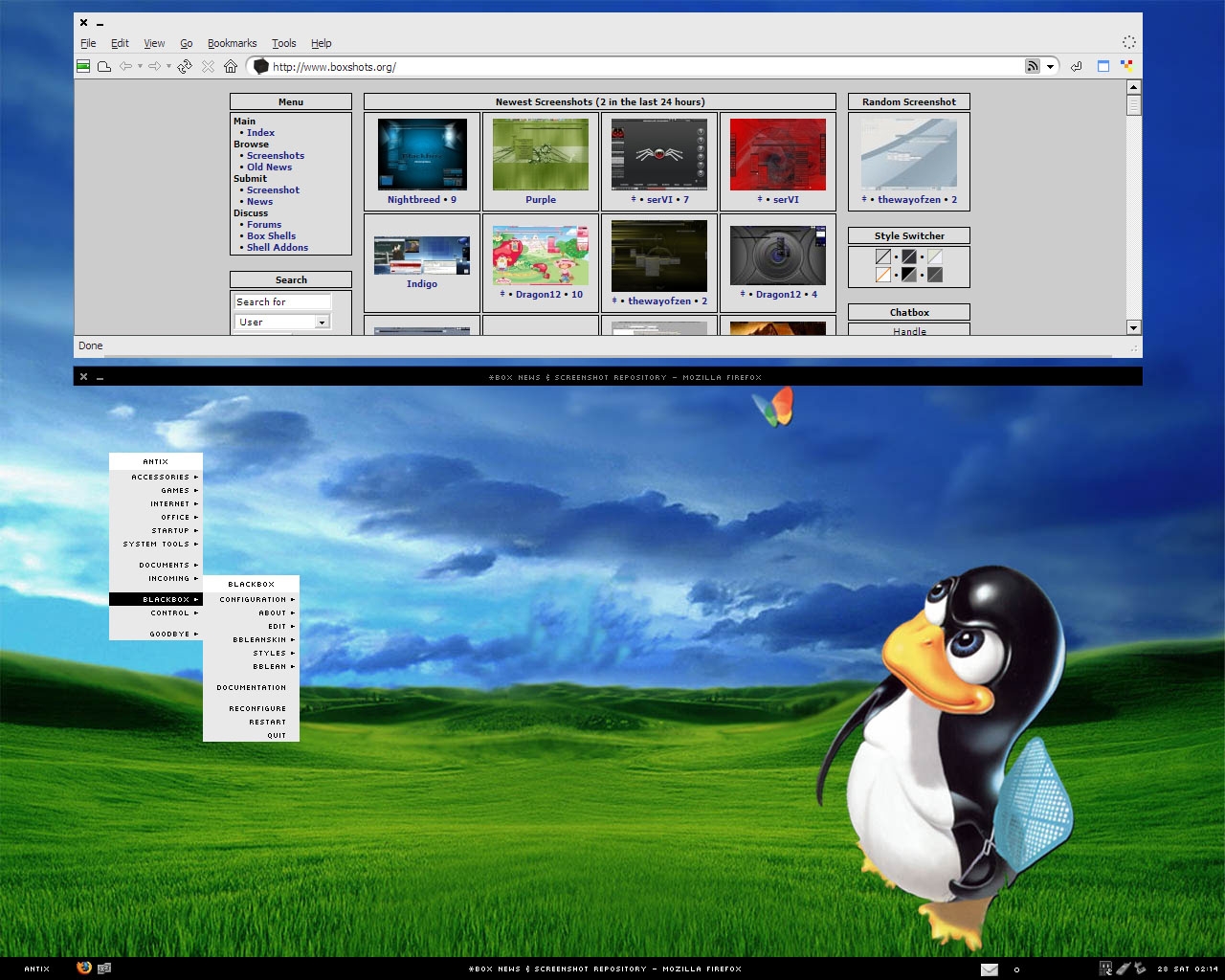
Task: Open the Old News link
Action: 269,167
